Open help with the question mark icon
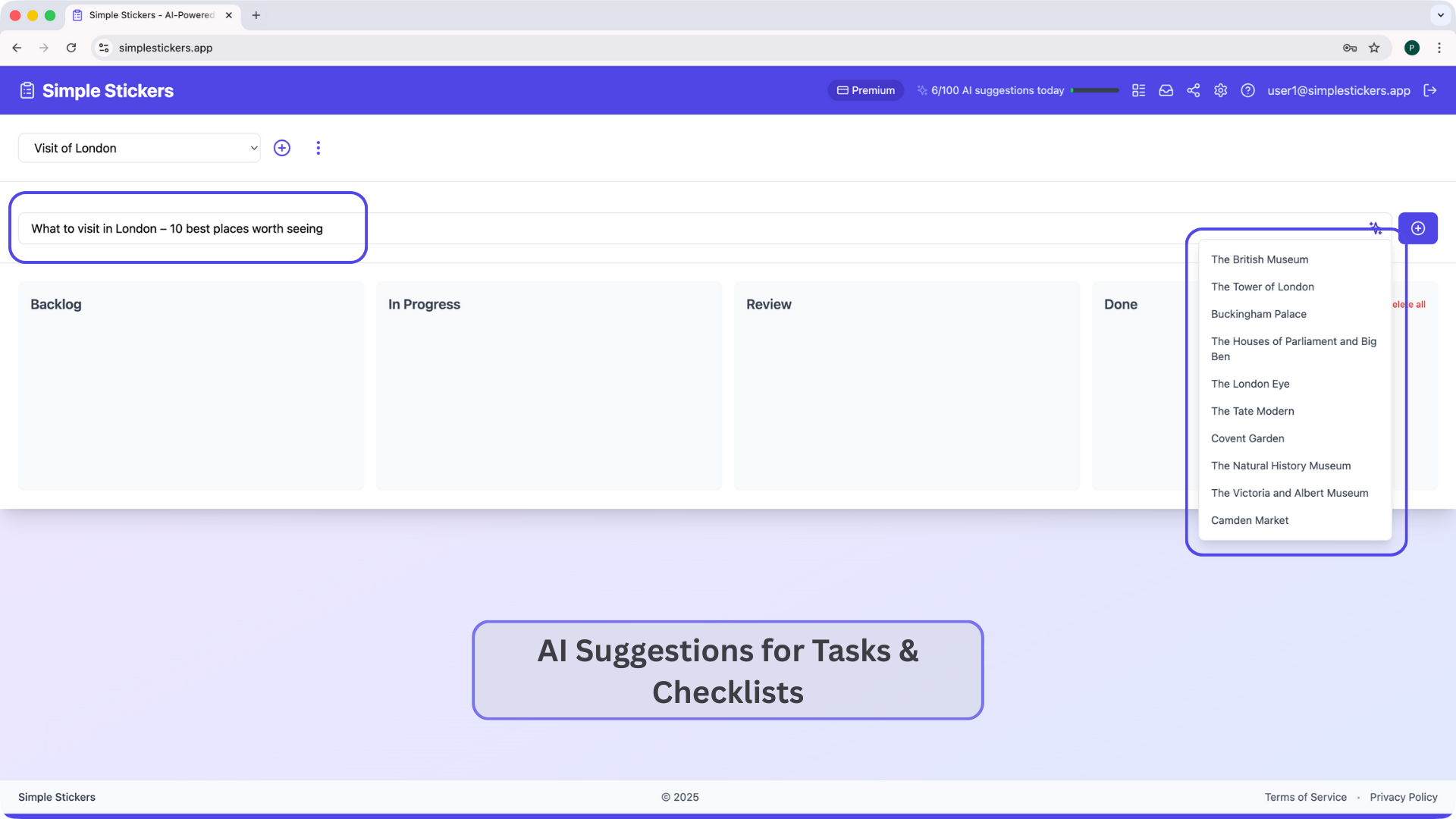 [x=1247, y=90]
